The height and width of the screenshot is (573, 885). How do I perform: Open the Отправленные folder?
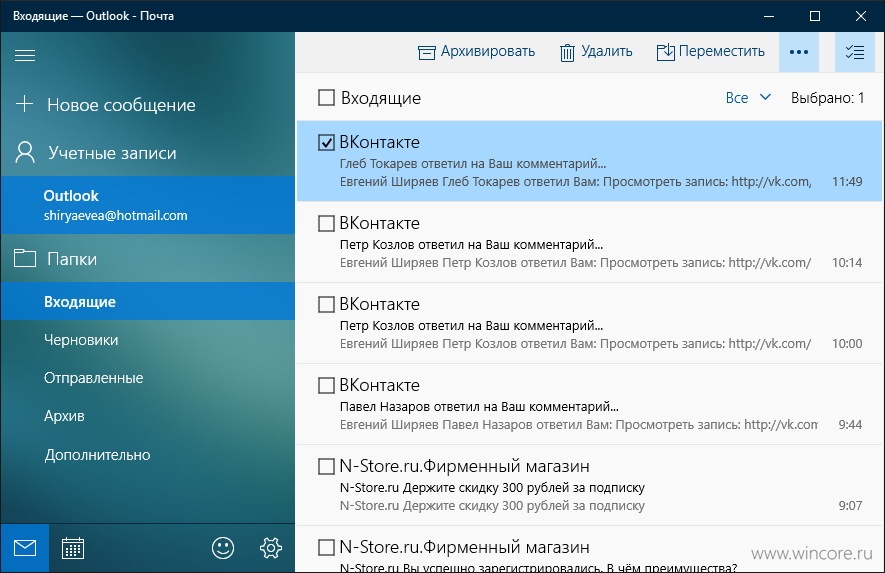point(148,378)
